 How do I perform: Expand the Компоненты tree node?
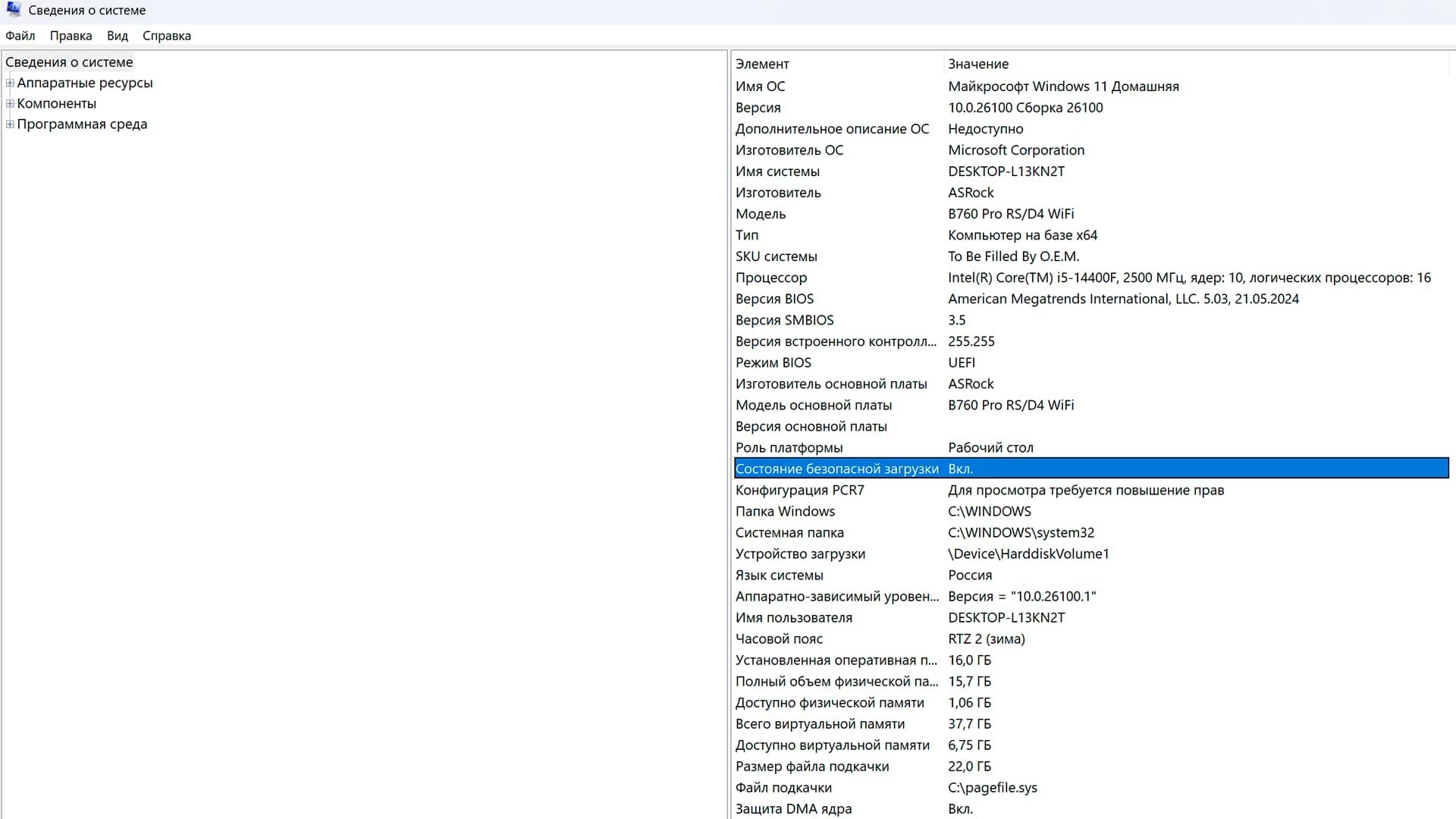pos(10,103)
